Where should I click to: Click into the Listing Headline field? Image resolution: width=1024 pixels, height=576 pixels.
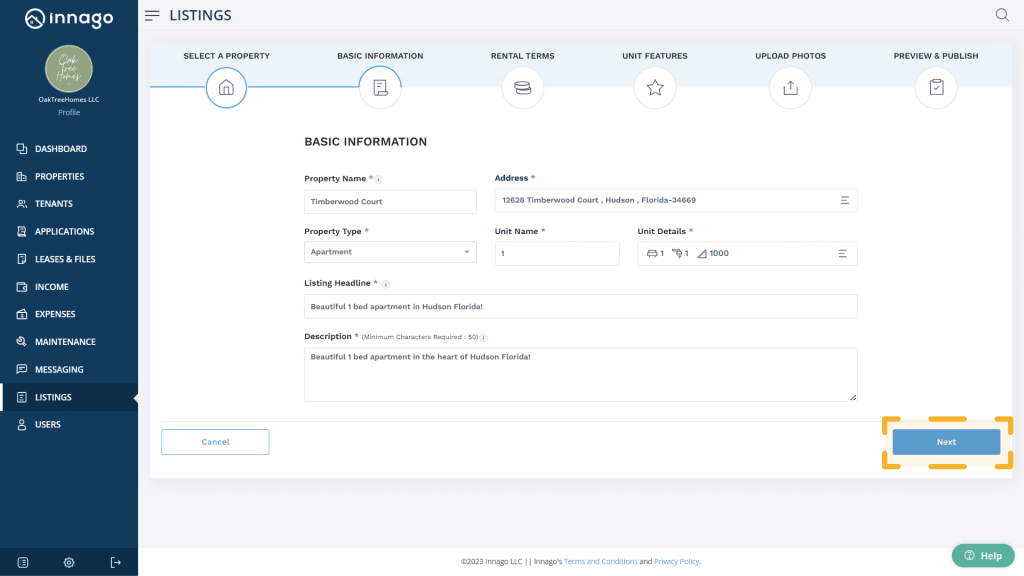pos(580,306)
